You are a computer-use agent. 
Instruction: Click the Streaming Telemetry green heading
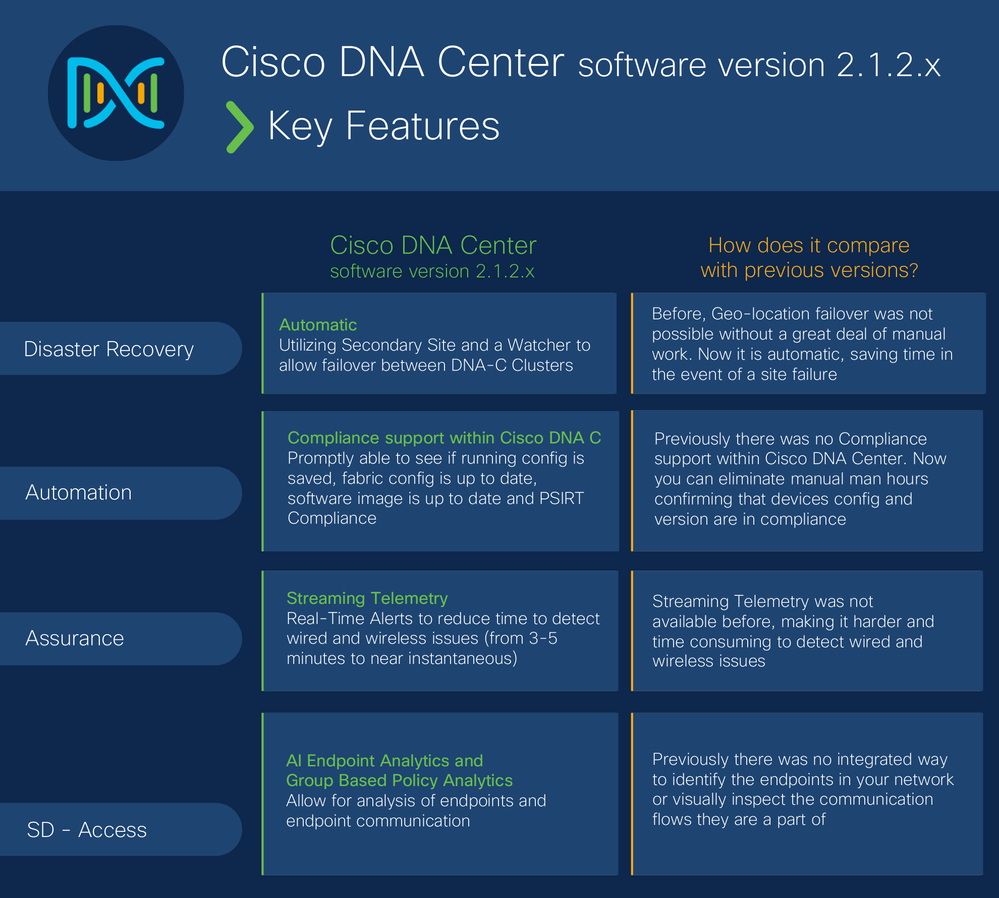[x=367, y=598]
